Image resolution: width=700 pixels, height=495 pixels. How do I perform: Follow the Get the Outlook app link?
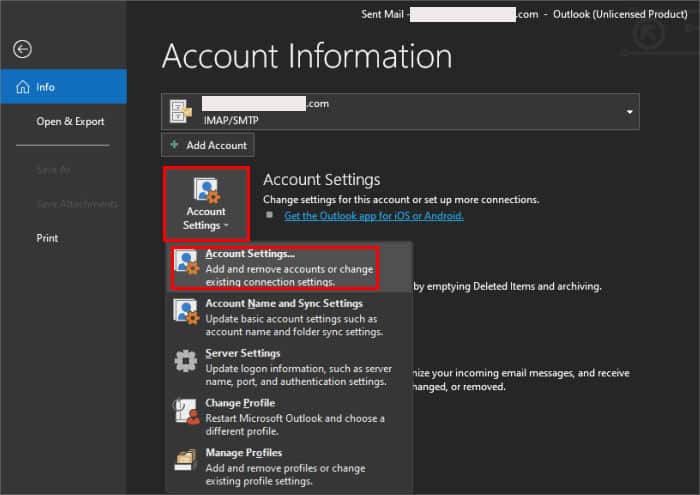pyautogui.click(x=374, y=216)
